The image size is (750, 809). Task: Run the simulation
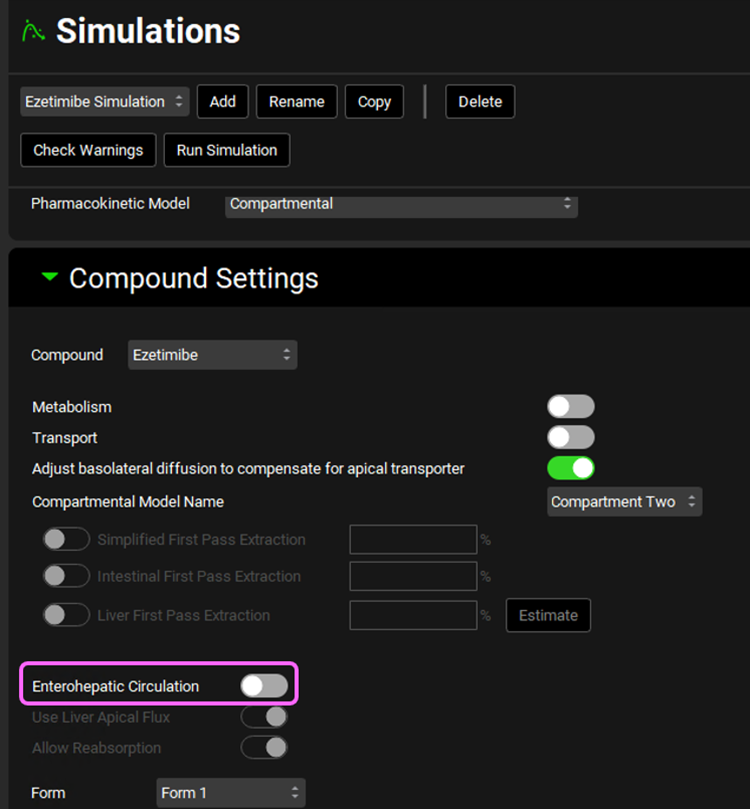227,150
